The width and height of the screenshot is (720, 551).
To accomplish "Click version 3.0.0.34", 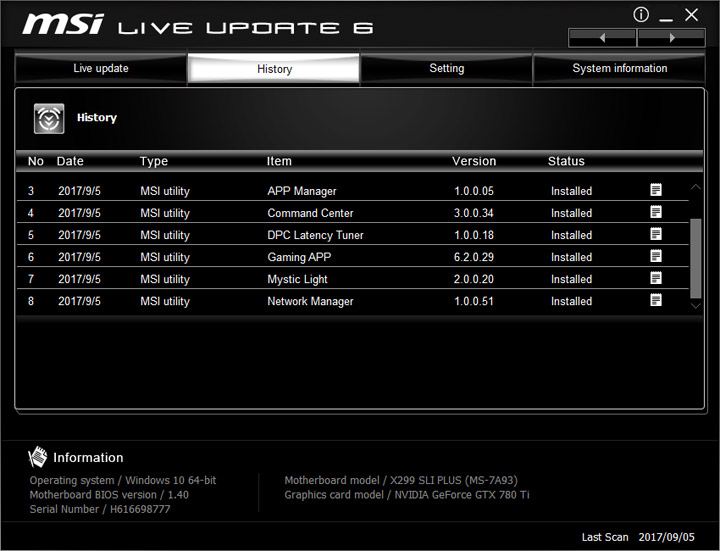I will click(474, 213).
